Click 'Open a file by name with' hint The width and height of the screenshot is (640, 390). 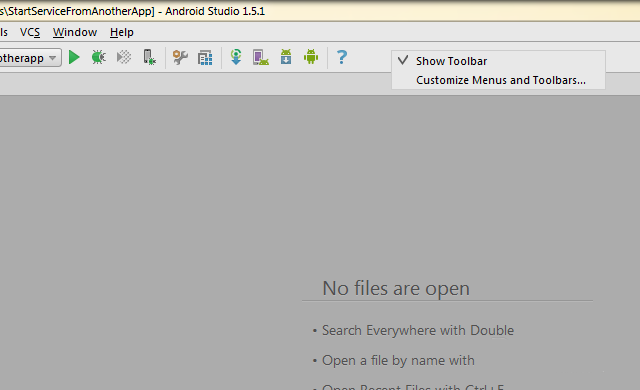(398, 360)
